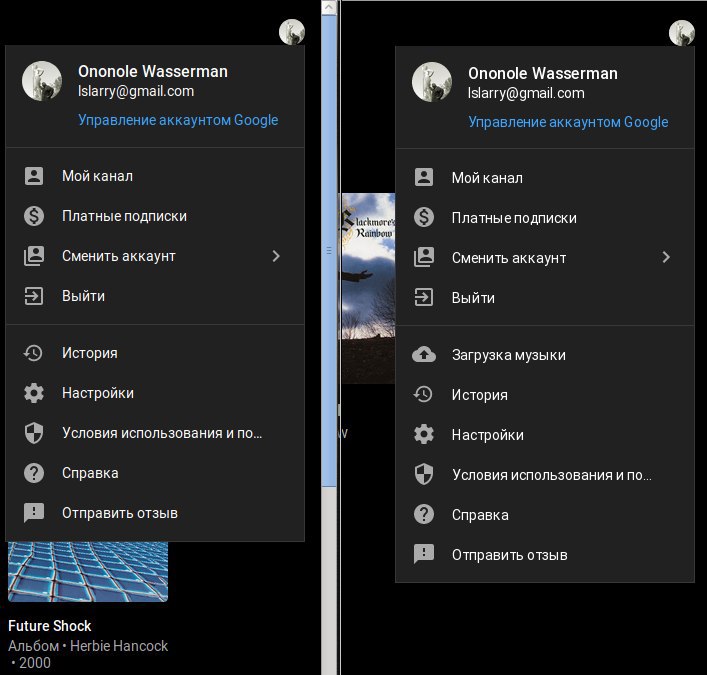Open "Управление аккаунтом Google" link in left menu
The width and height of the screenshot is (707, 675).
coord(178,120)
